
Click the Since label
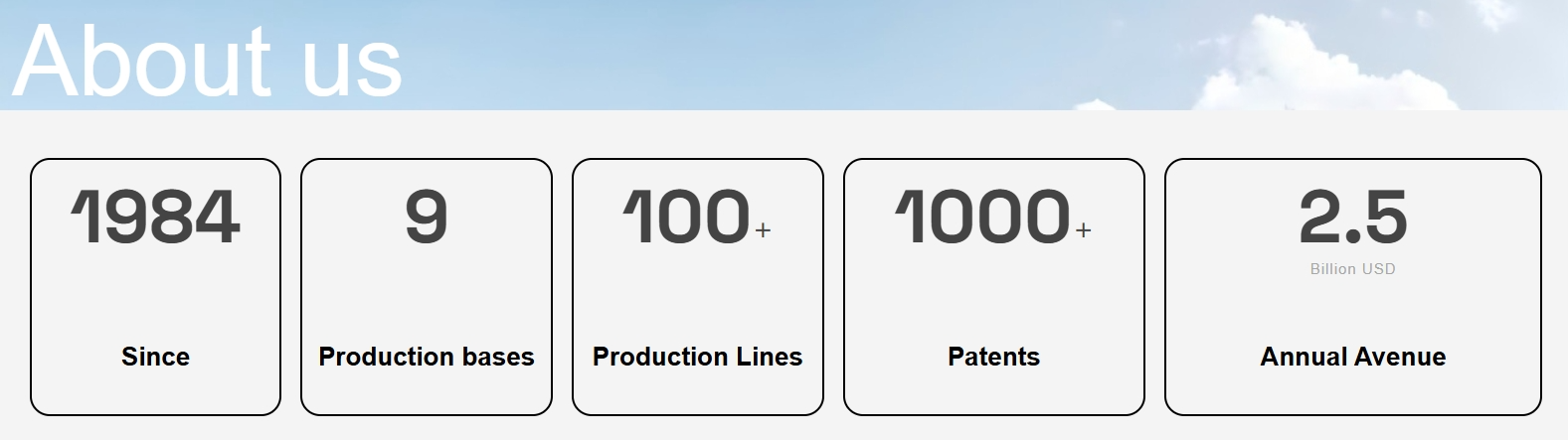[155, 357]
